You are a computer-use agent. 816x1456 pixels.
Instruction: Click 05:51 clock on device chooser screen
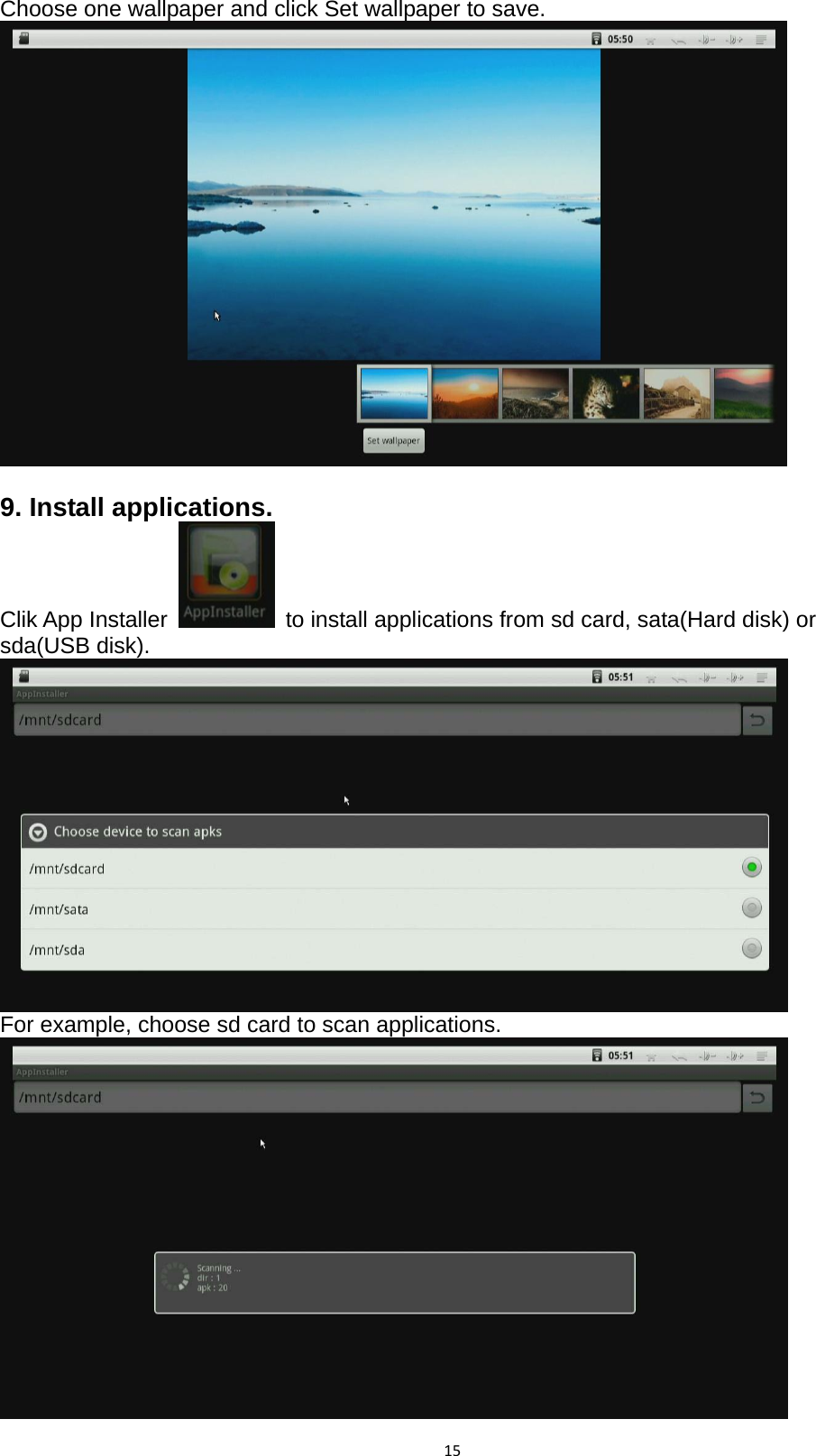tap(620, 677)
